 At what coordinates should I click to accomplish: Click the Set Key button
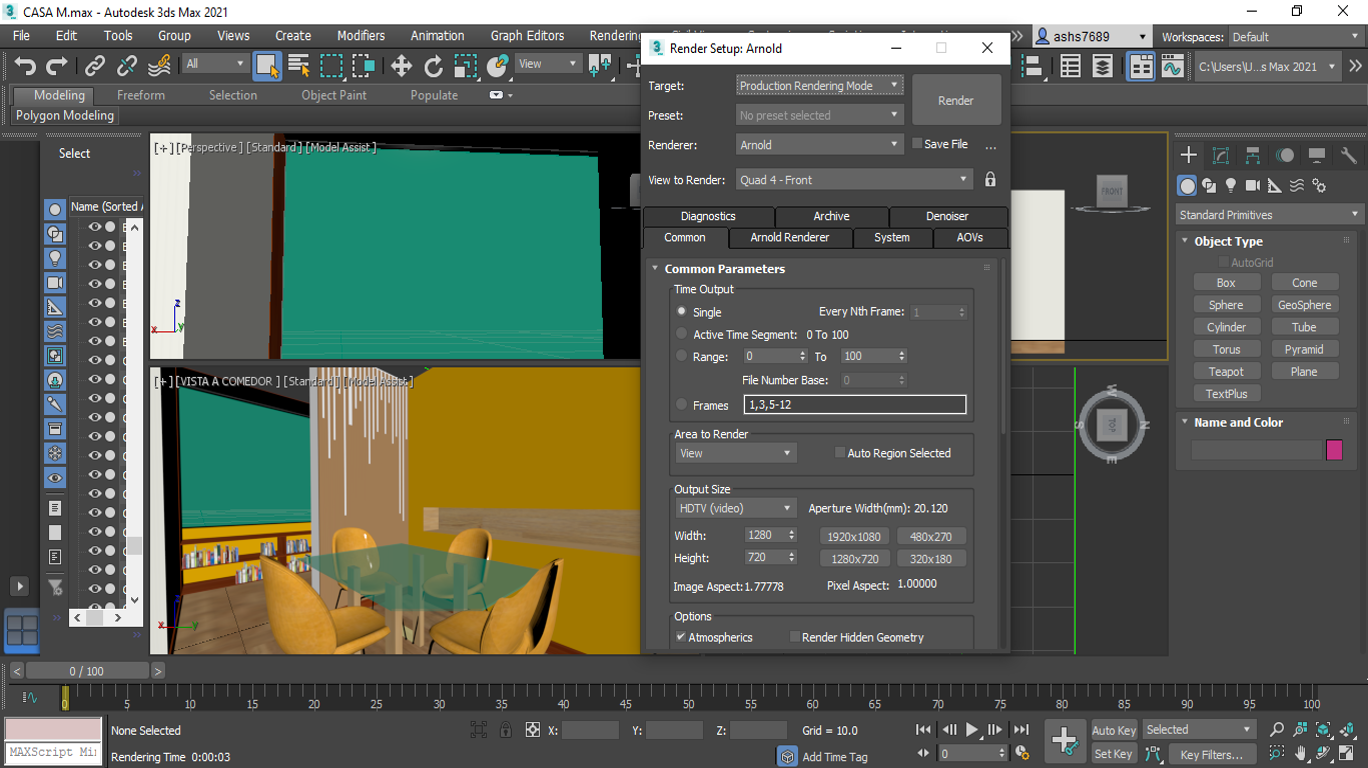point(1114,754)
